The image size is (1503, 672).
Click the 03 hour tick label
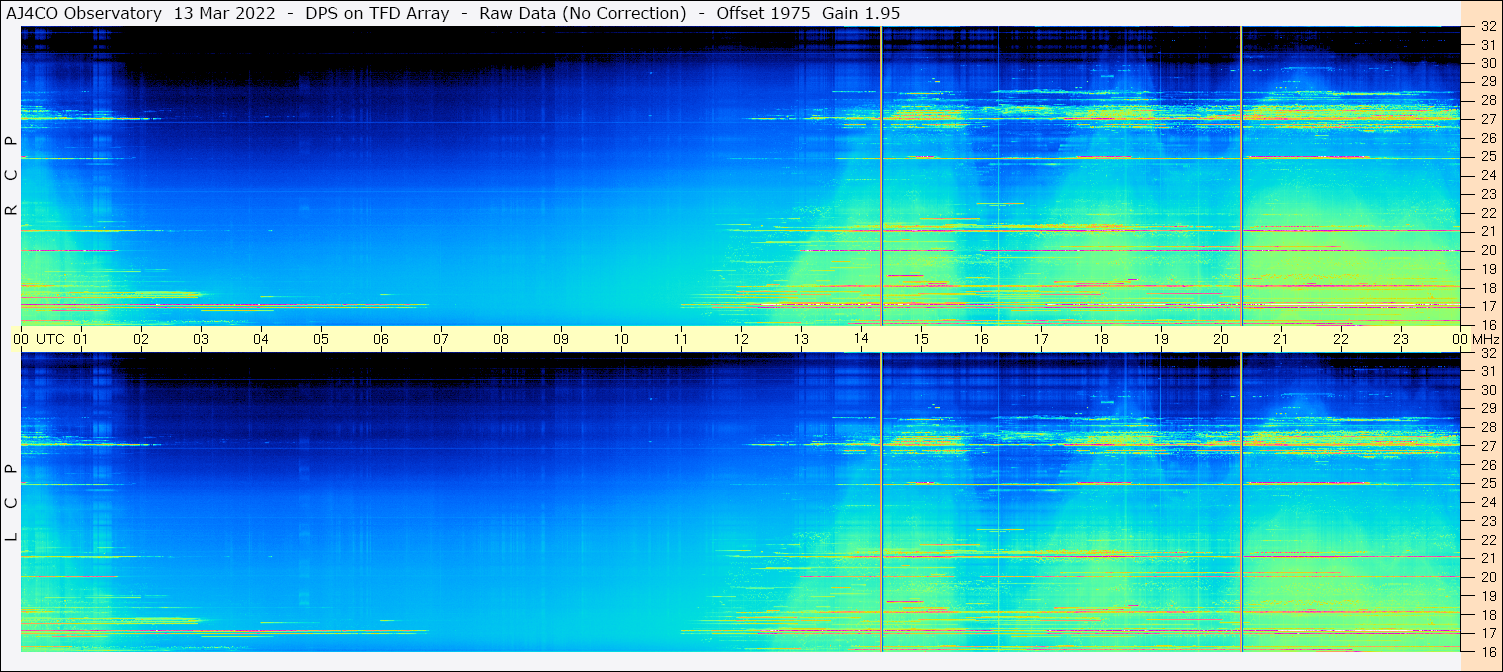pos(201,339)
